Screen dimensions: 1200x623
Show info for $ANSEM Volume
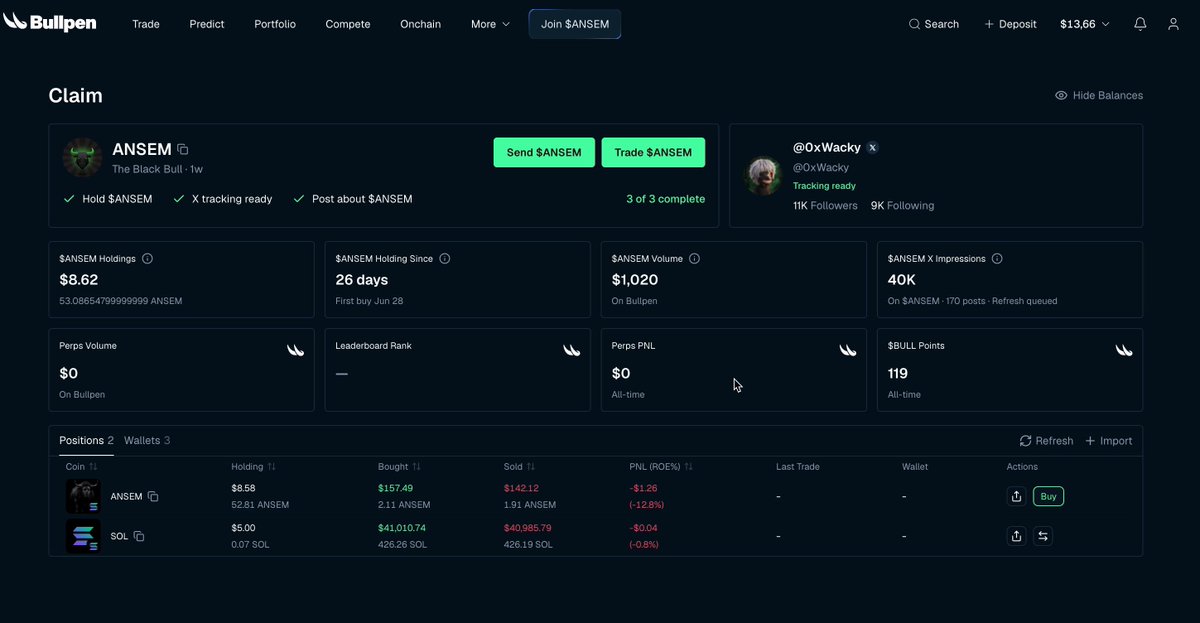694,258
